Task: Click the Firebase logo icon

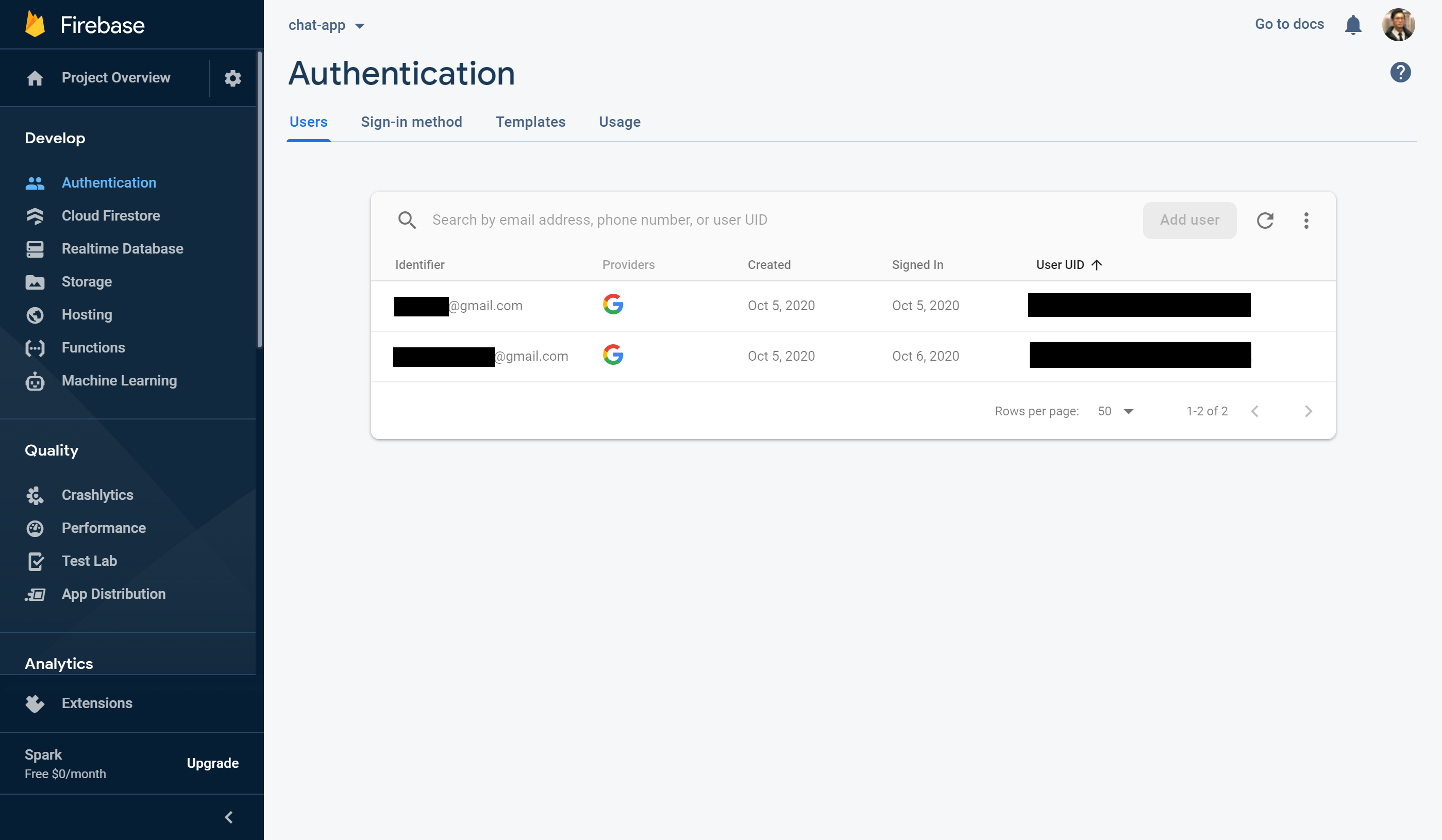Action: (x=36, y=25)
